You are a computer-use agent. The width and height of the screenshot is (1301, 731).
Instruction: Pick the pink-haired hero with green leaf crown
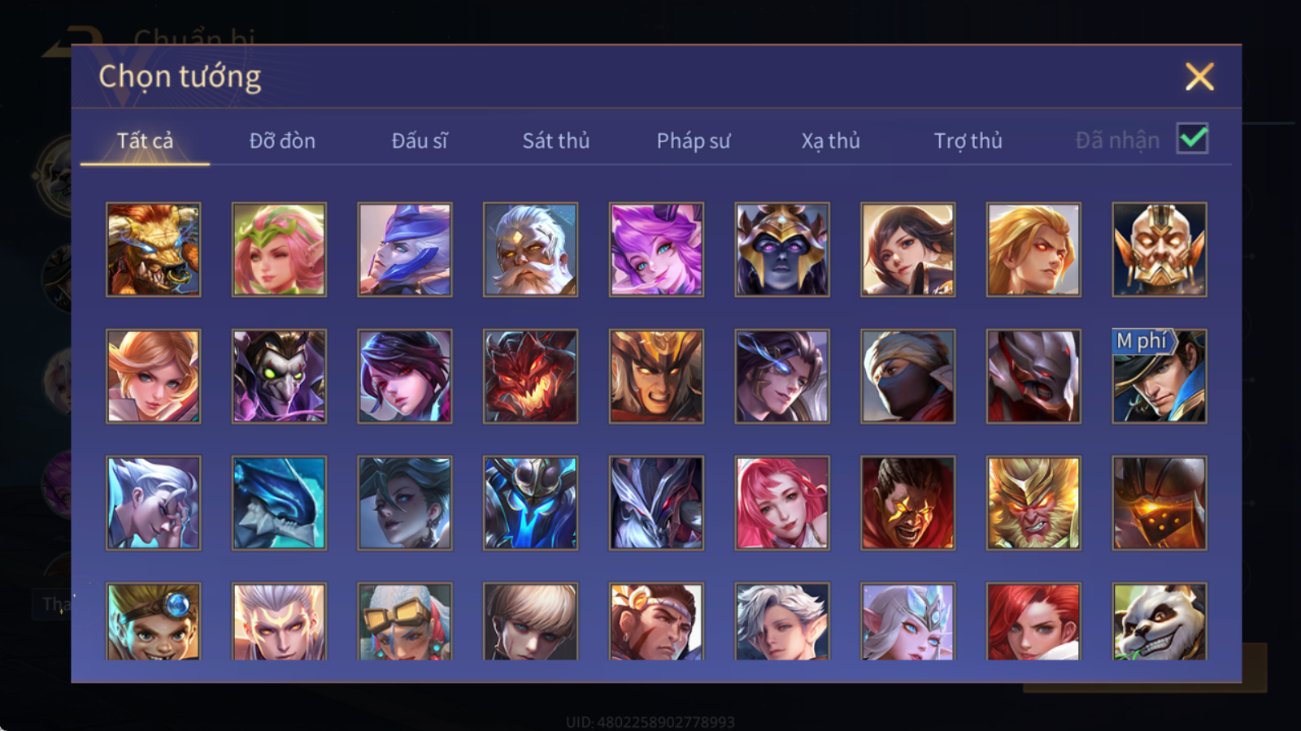tap(279, 249)
